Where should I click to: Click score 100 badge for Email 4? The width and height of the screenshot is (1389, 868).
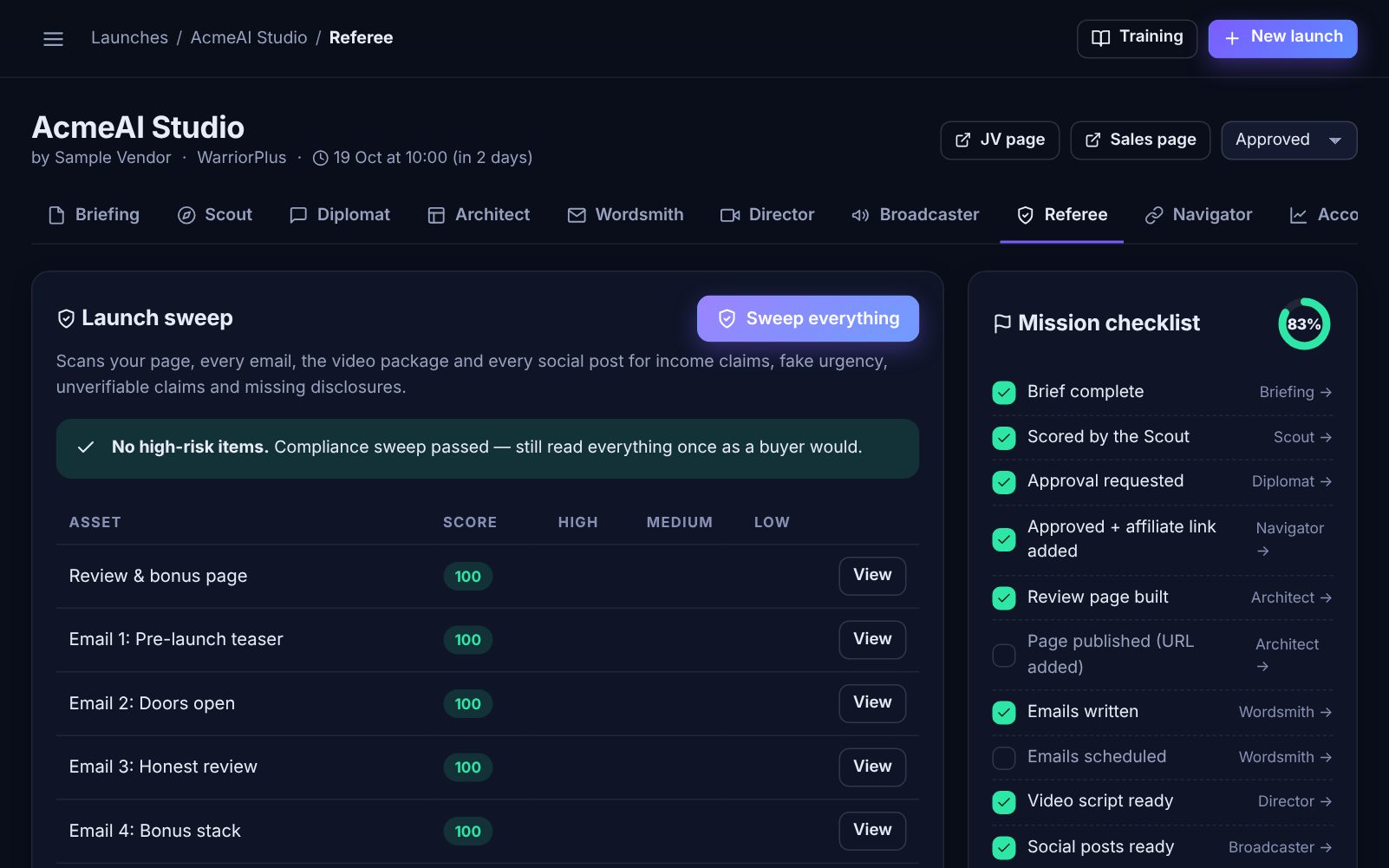coord(468,832)
